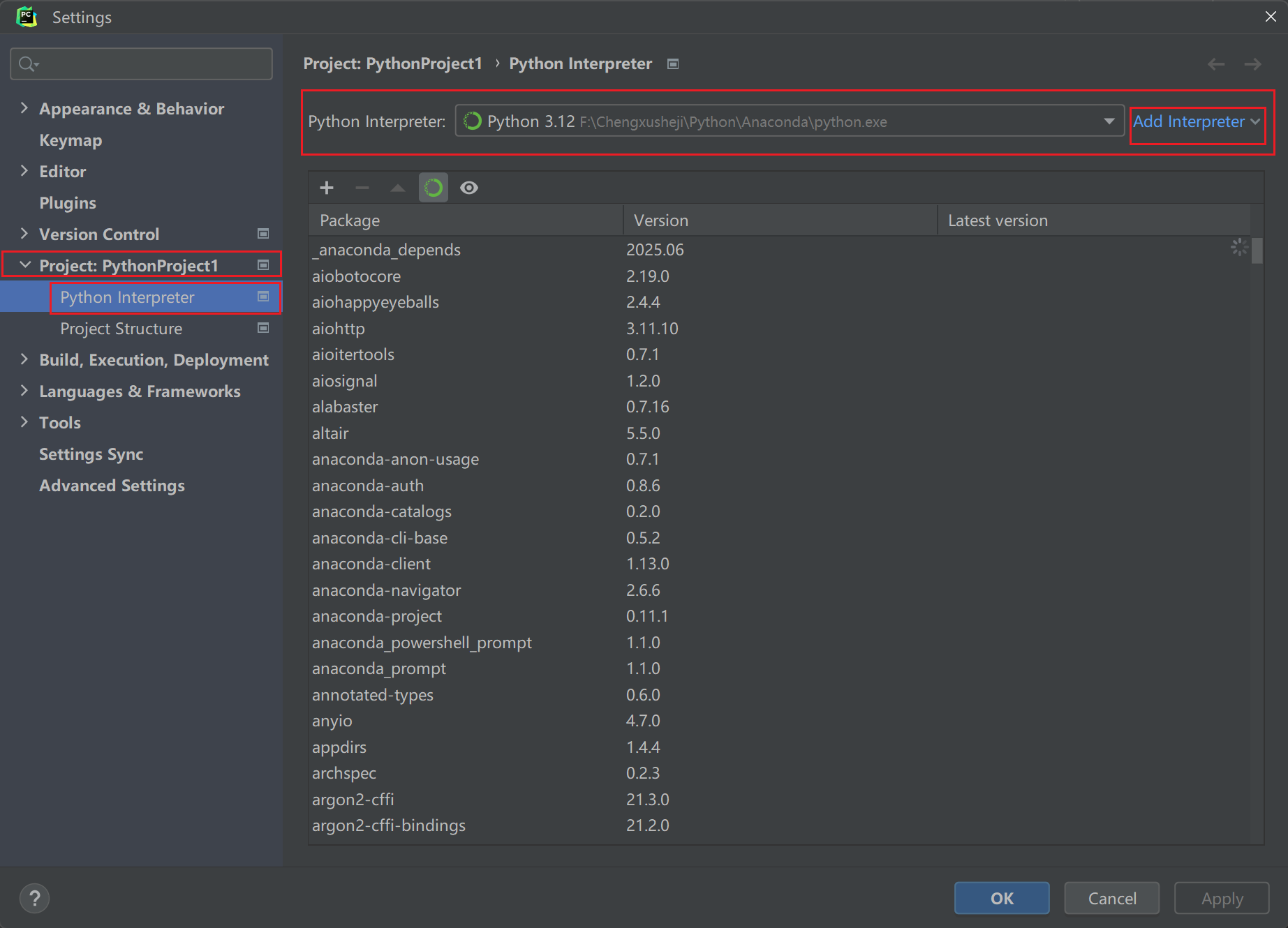Select the alabaster package row

(x=780, y=407)
